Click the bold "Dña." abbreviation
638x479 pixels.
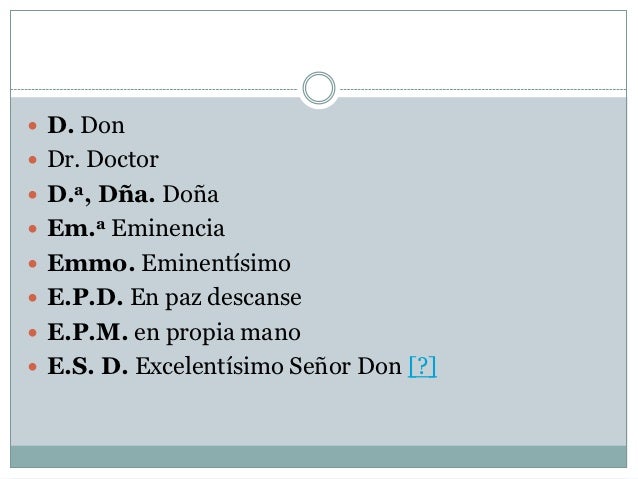[x=127, y=194]
